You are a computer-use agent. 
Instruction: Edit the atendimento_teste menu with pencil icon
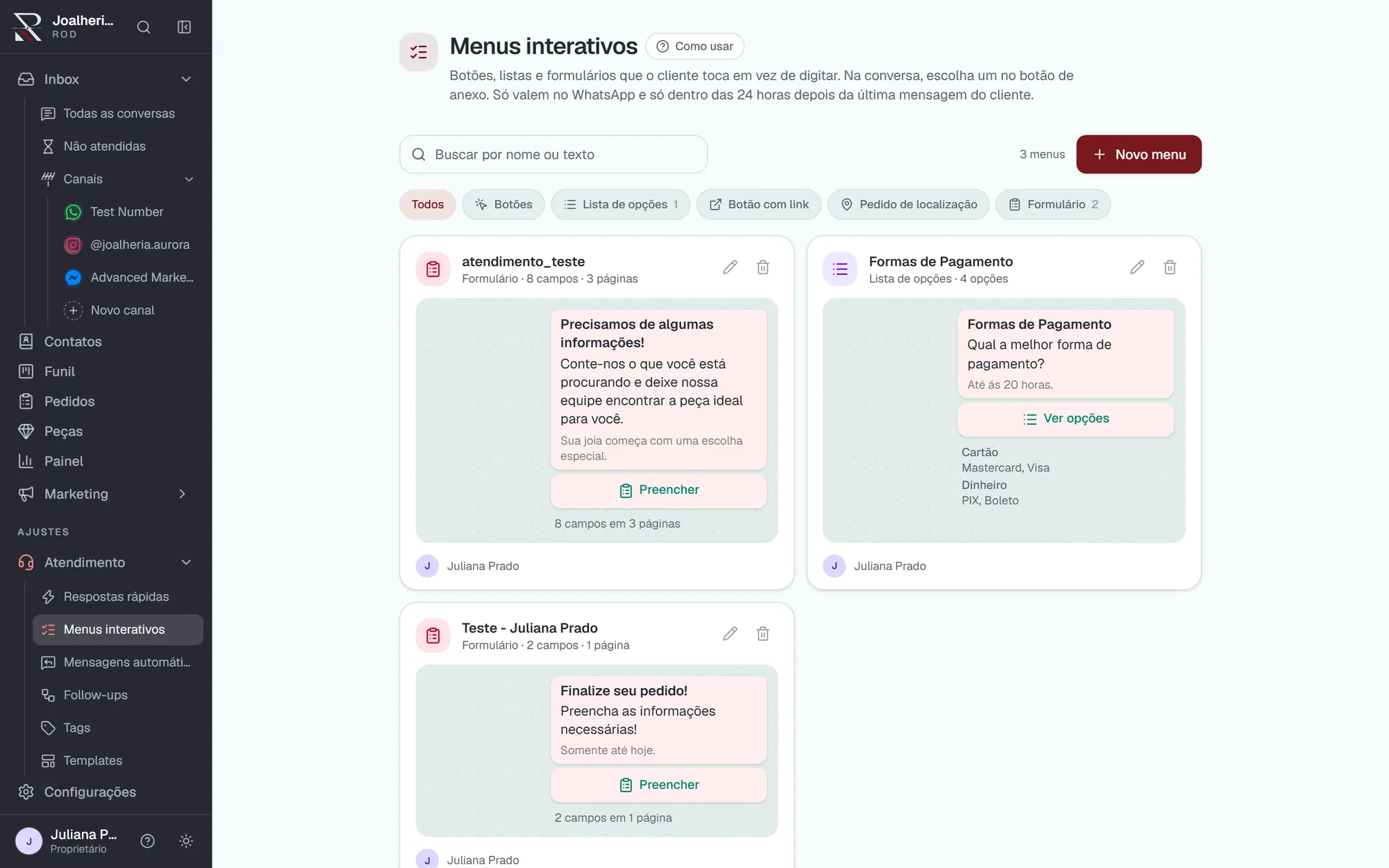point(730,267)
